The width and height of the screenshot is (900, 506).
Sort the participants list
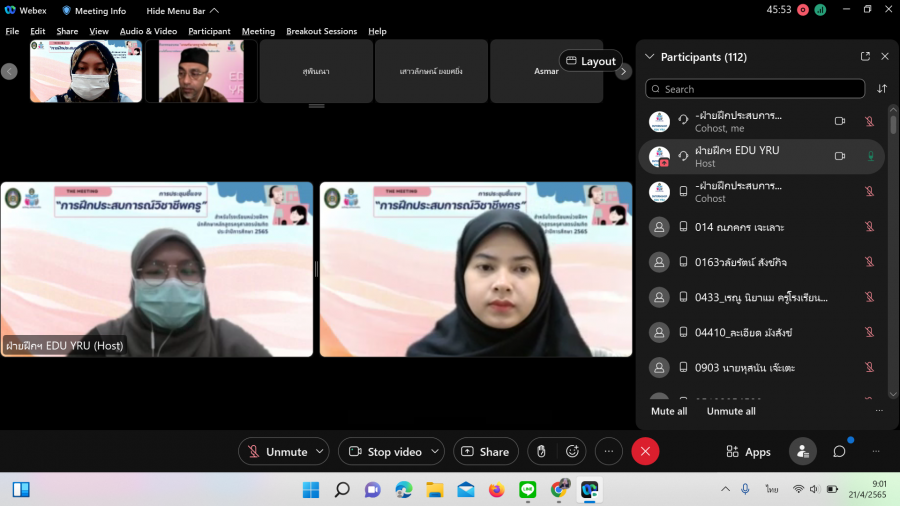(882, 89)
